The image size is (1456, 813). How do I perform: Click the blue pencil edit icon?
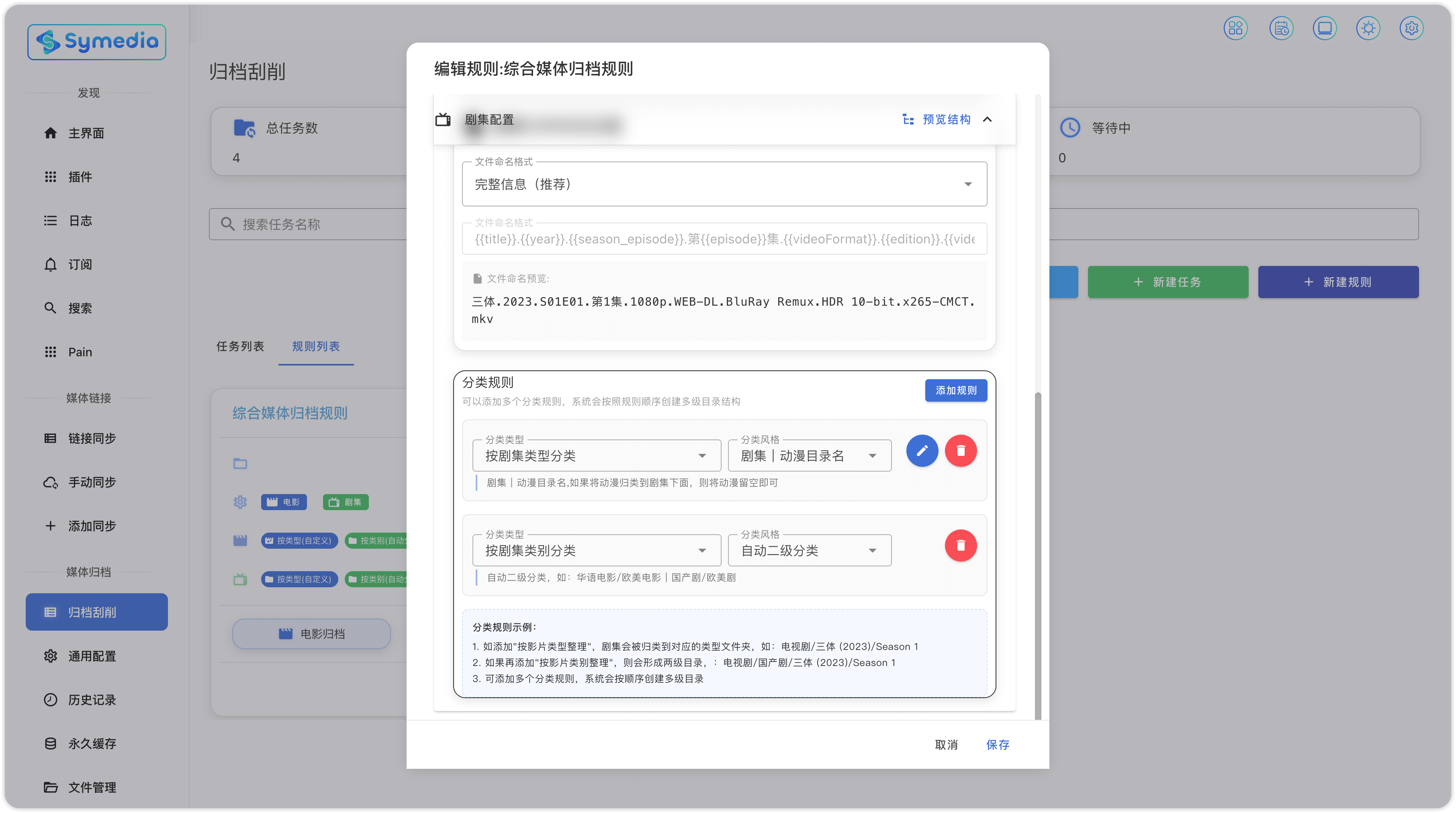point(922,451)
